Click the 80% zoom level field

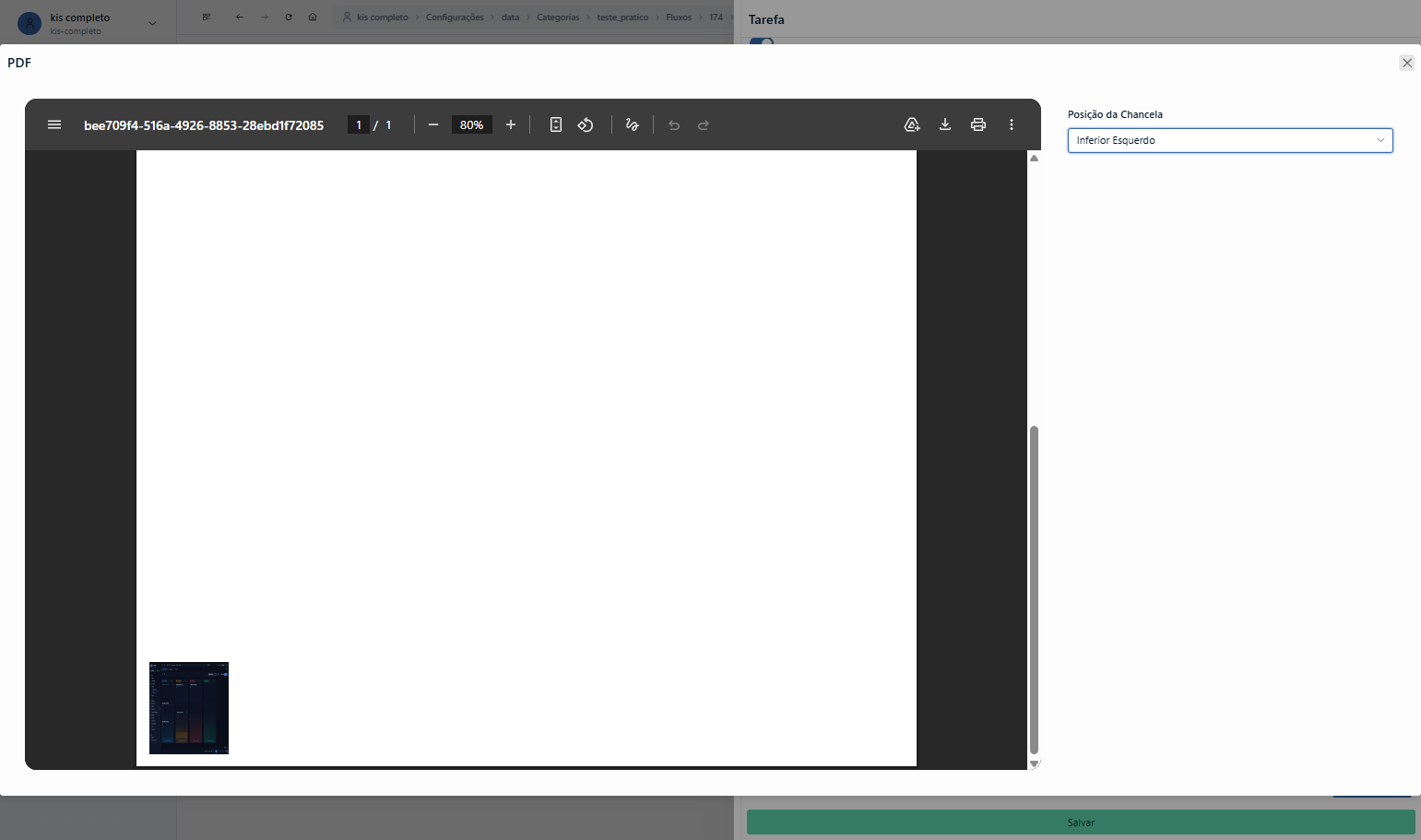pos(471,124)
